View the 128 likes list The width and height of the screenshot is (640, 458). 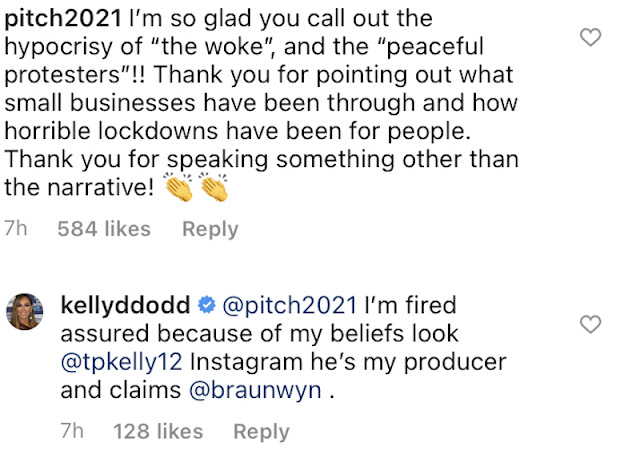158,431
